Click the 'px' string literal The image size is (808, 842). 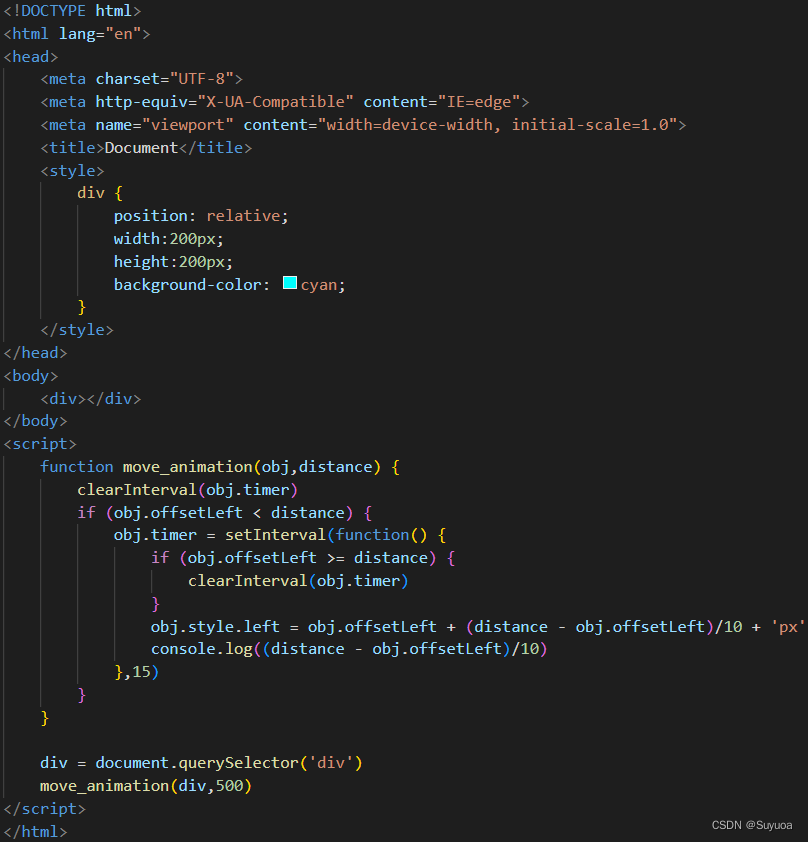pos(788,627)
